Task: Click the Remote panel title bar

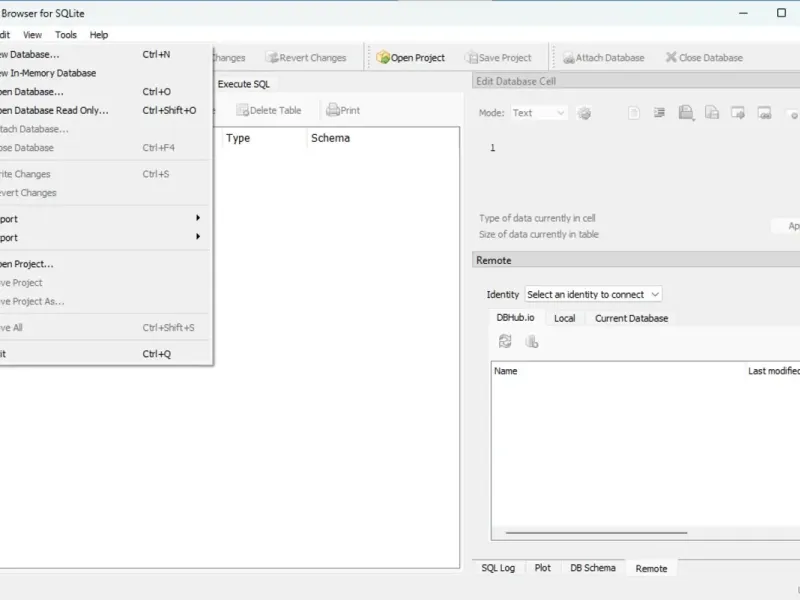Action: coord(636,260)
